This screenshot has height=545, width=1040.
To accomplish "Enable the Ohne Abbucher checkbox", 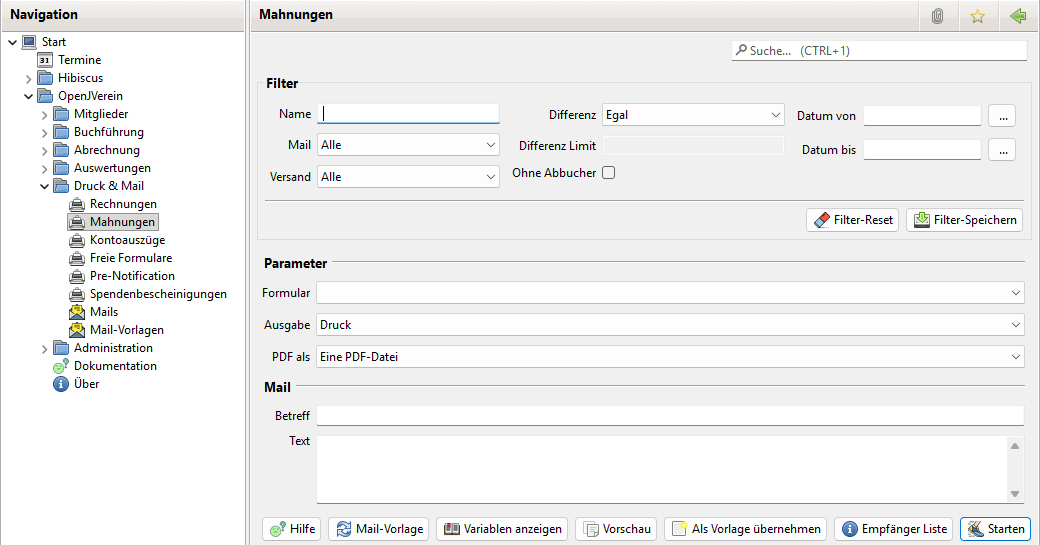I will click(x=608, y=173).
